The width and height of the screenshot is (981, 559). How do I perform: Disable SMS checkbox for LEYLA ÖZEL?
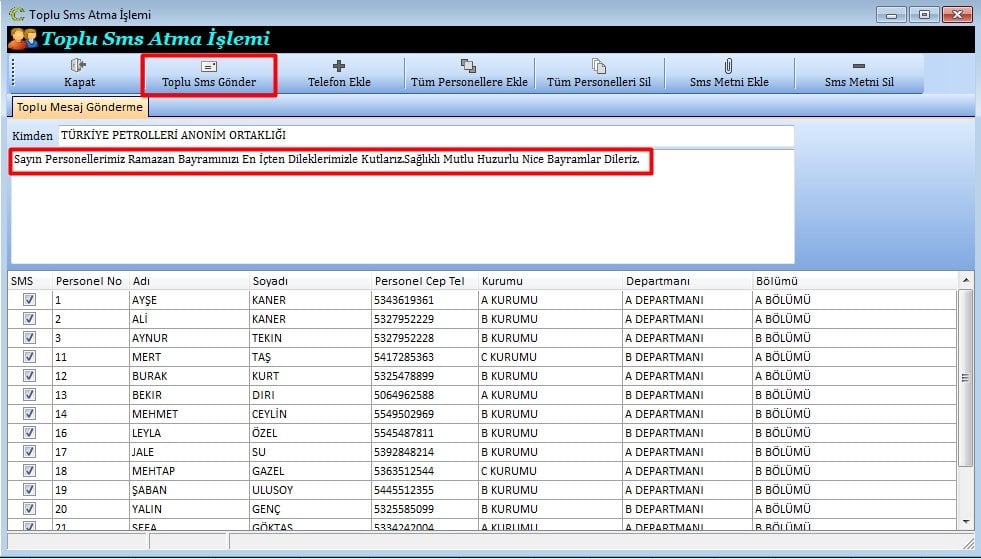(29, 433)
